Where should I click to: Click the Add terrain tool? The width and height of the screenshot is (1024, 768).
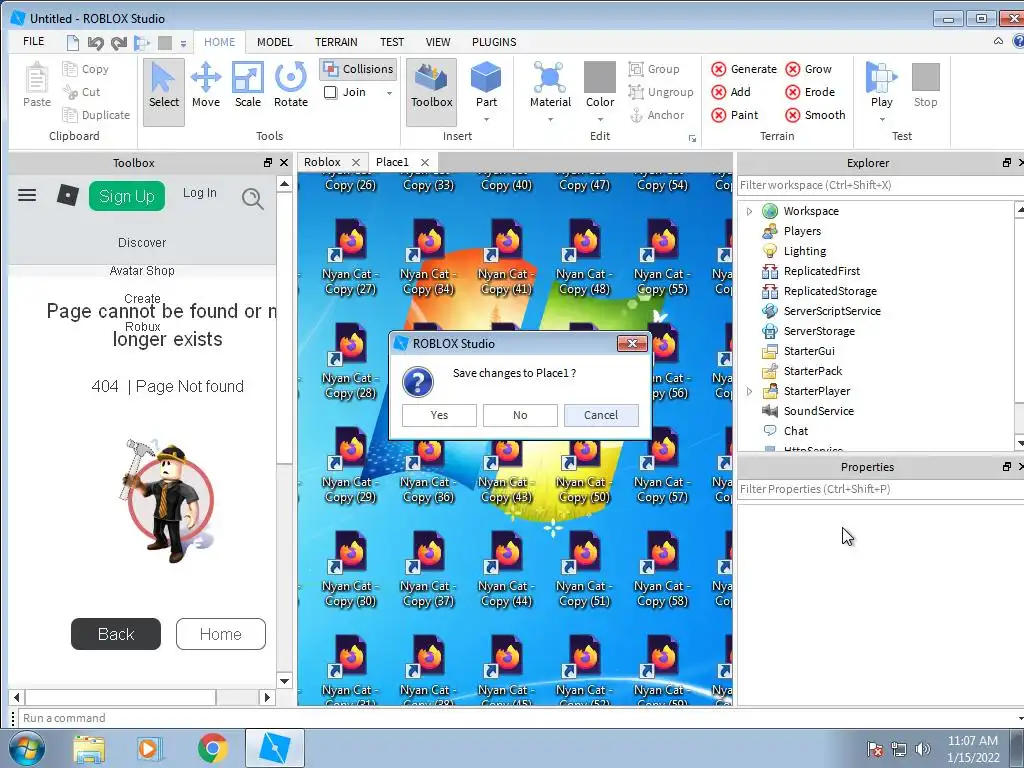pos(731,92)
